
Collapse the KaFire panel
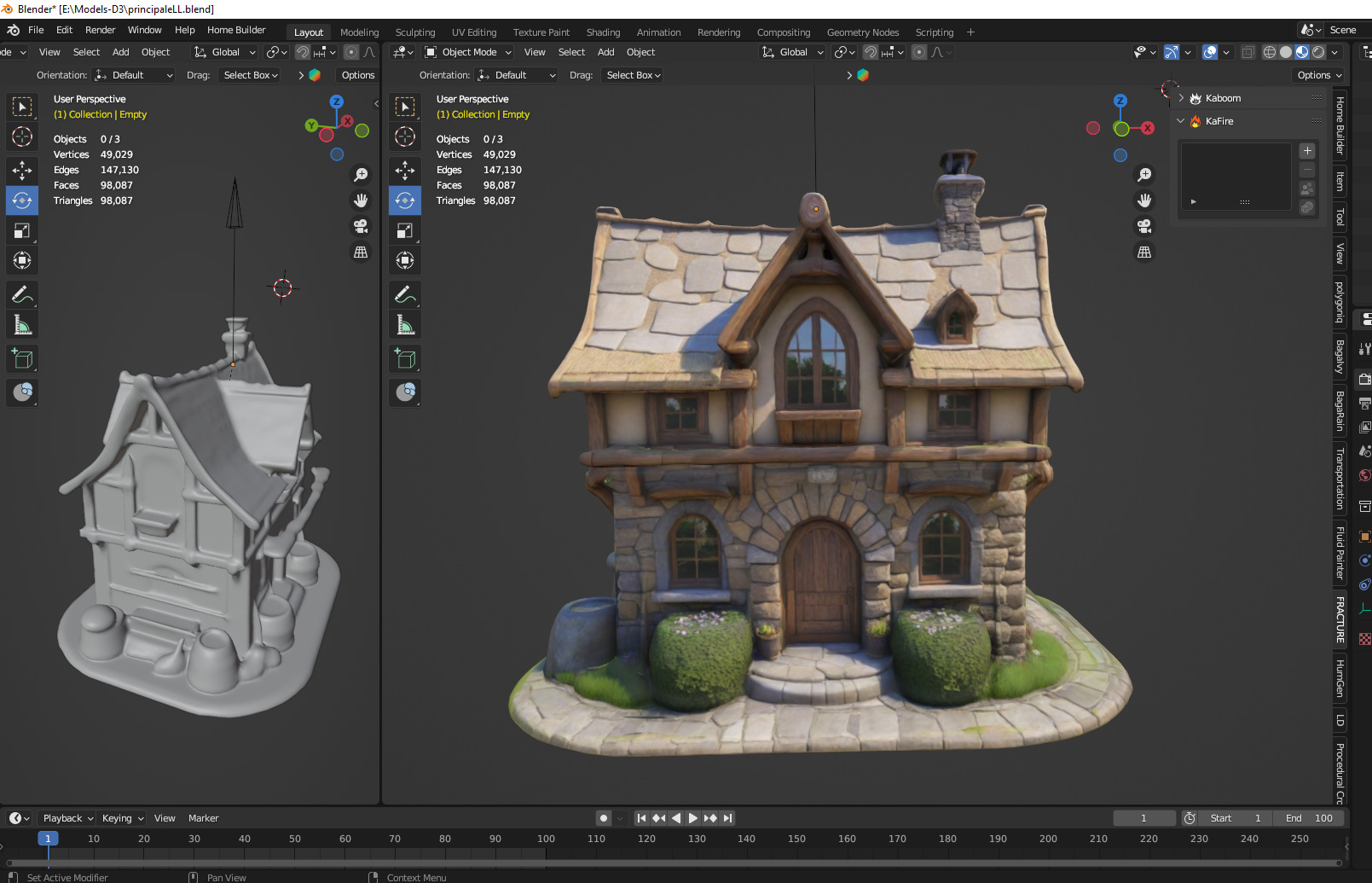coord(1181,121)
